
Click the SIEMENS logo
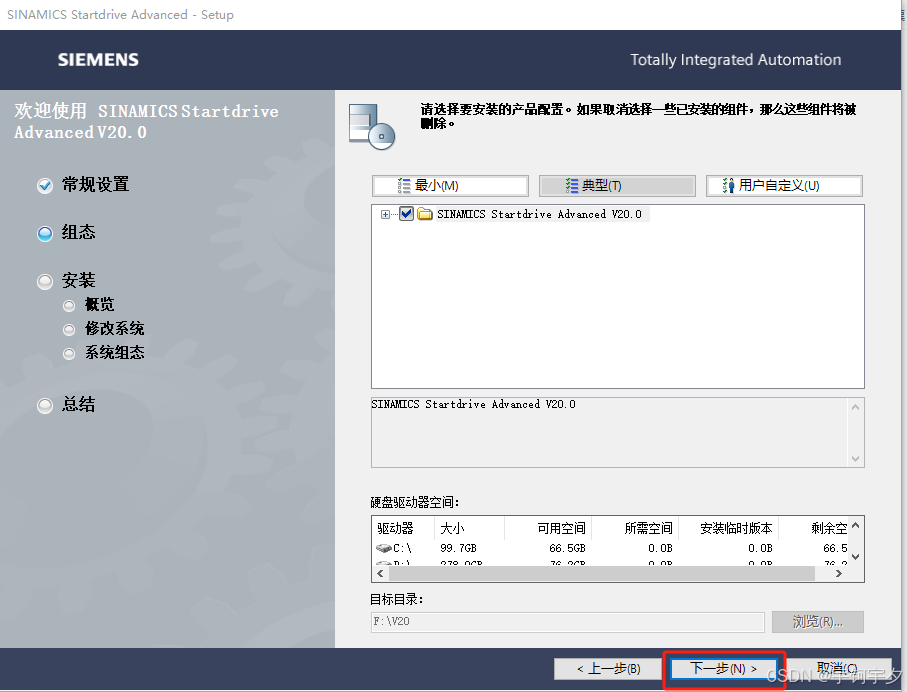coord(98,60)
